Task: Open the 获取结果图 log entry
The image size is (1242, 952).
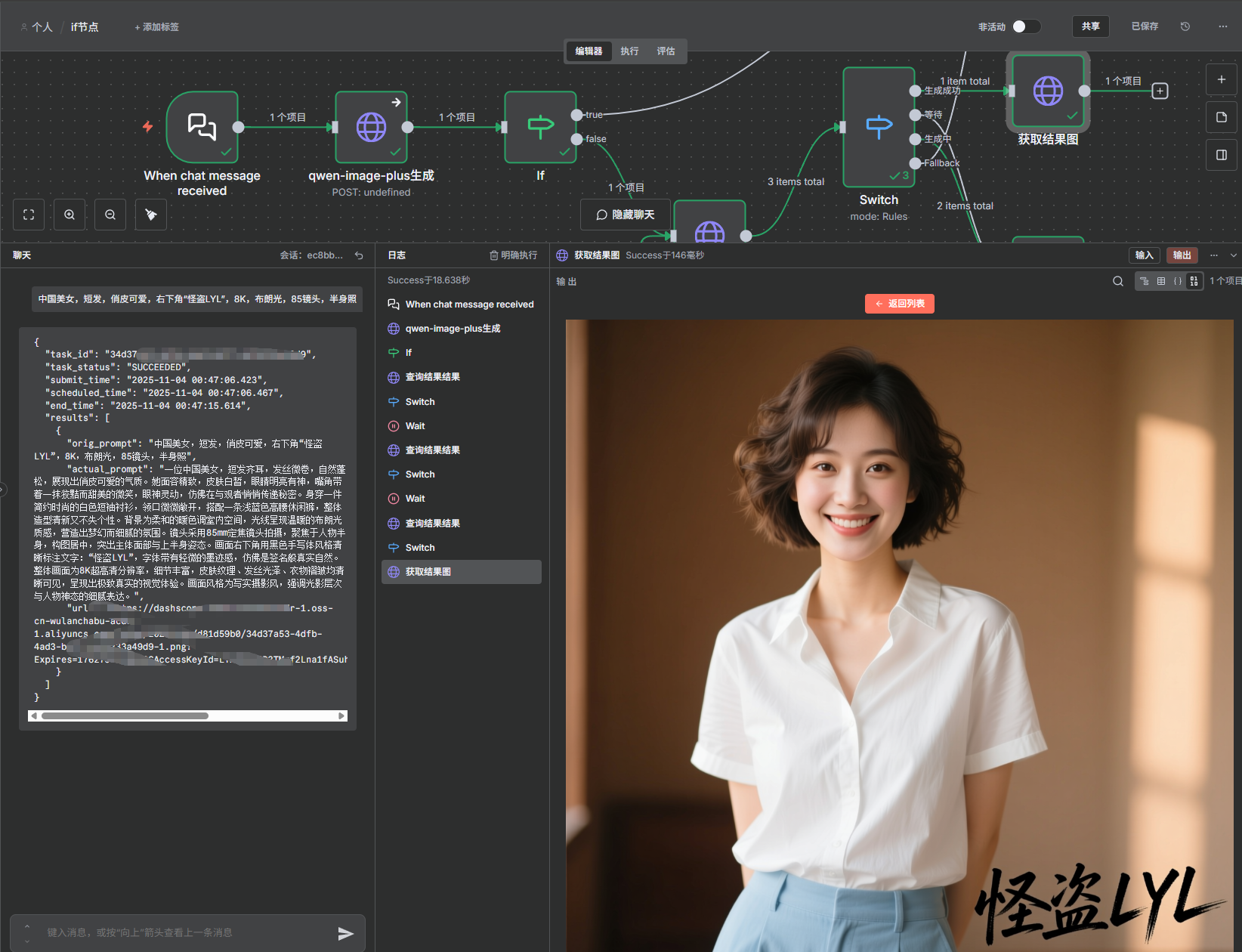Action: click(462, 572)
